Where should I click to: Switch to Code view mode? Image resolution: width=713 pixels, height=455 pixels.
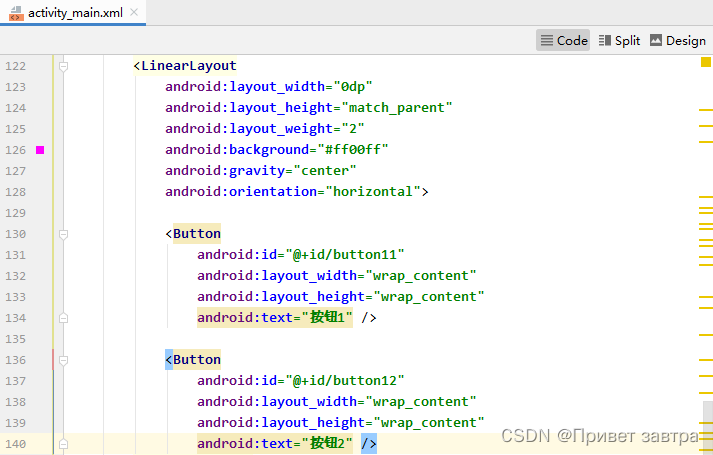tap(563, 40)
